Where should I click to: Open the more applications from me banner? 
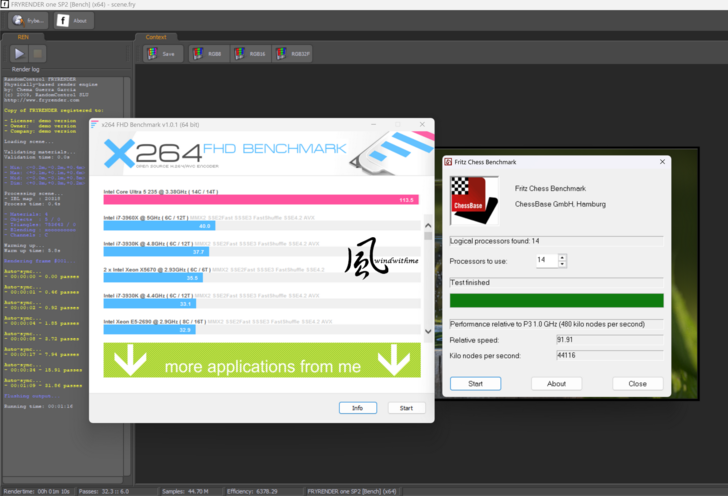tap(262, 367)
